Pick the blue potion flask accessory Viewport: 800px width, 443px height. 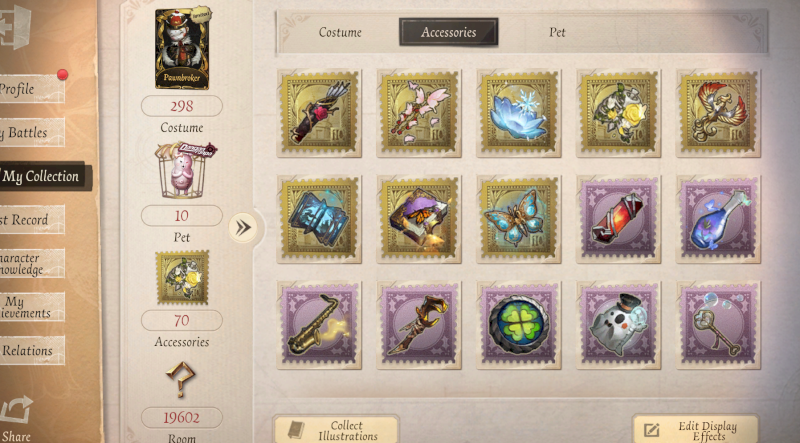click(718, 219)
